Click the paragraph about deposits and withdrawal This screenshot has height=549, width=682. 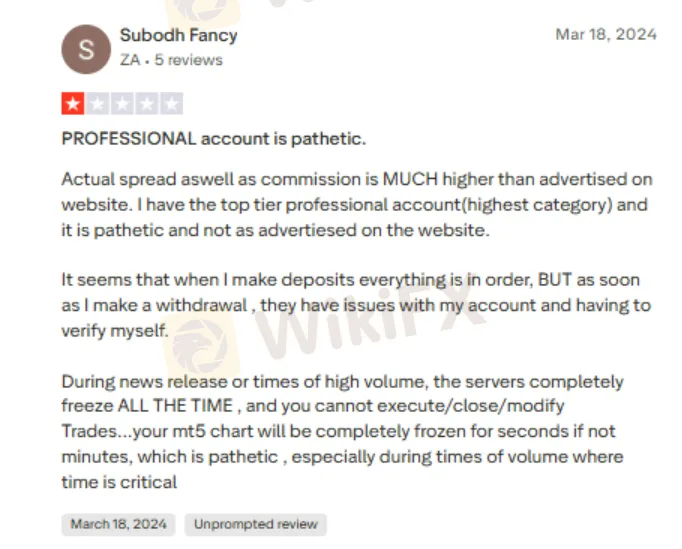(356, 305)
